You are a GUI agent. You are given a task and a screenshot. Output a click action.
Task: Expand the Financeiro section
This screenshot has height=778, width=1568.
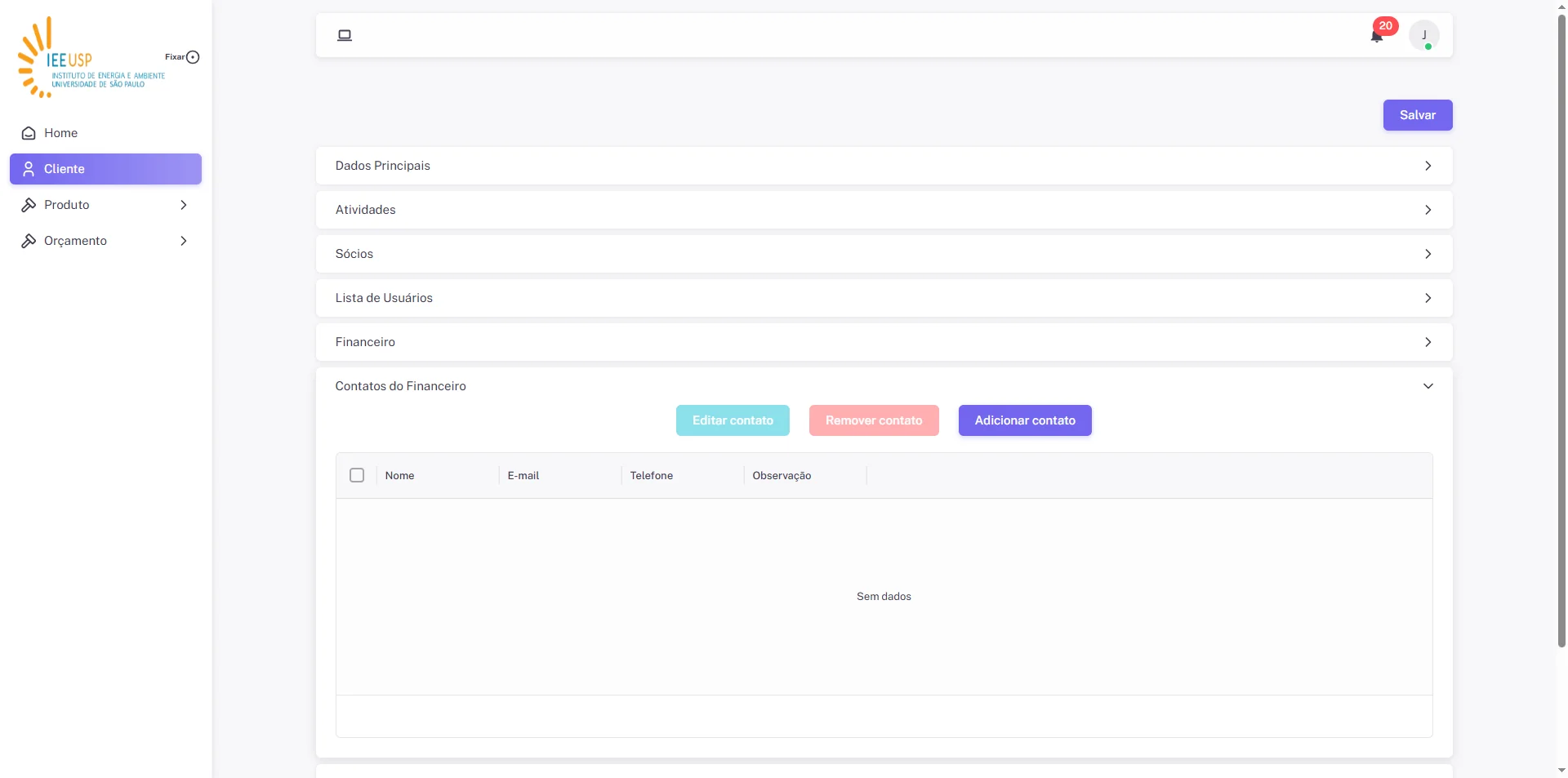tap(884, 342)
